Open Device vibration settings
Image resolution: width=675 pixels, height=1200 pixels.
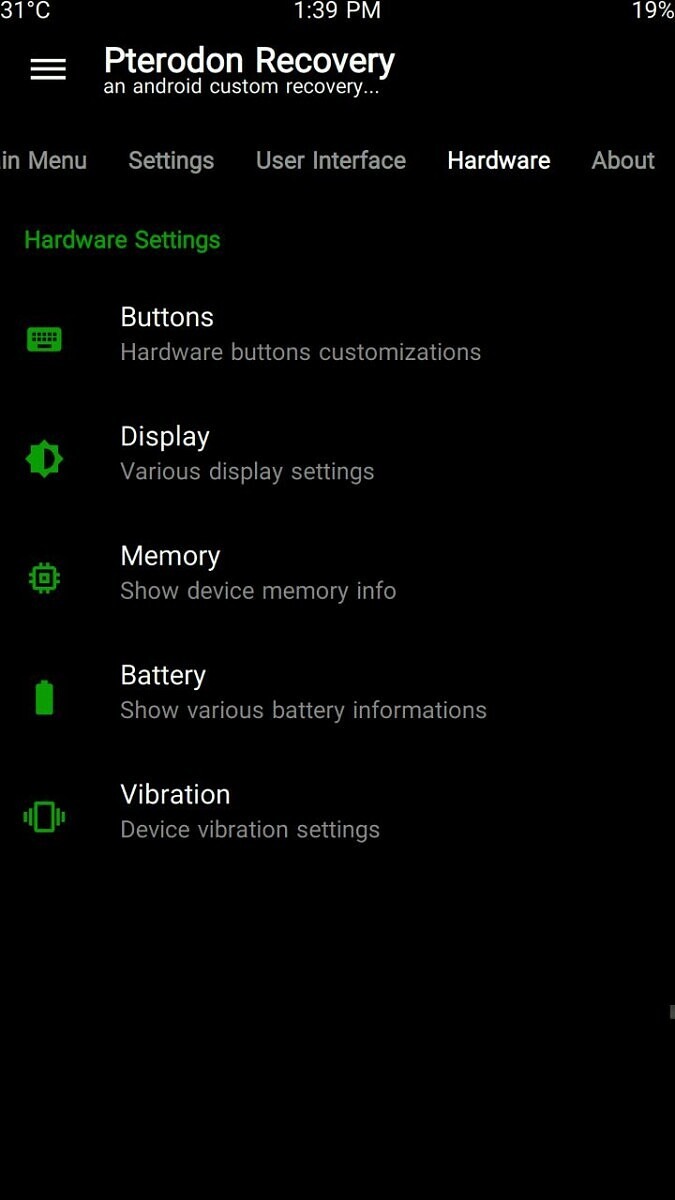(337, 811)
